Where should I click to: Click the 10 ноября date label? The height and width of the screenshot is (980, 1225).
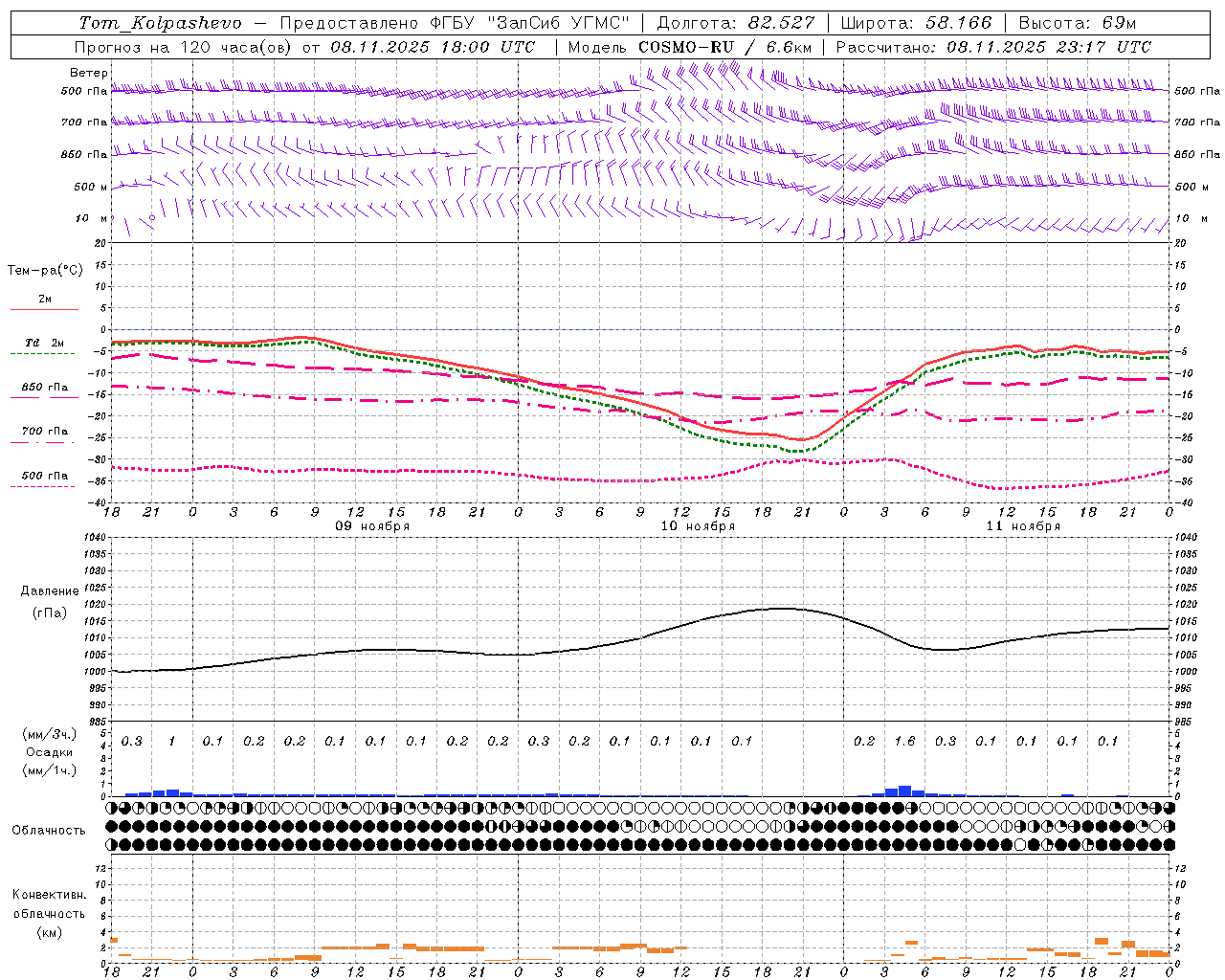click(698, 526)
